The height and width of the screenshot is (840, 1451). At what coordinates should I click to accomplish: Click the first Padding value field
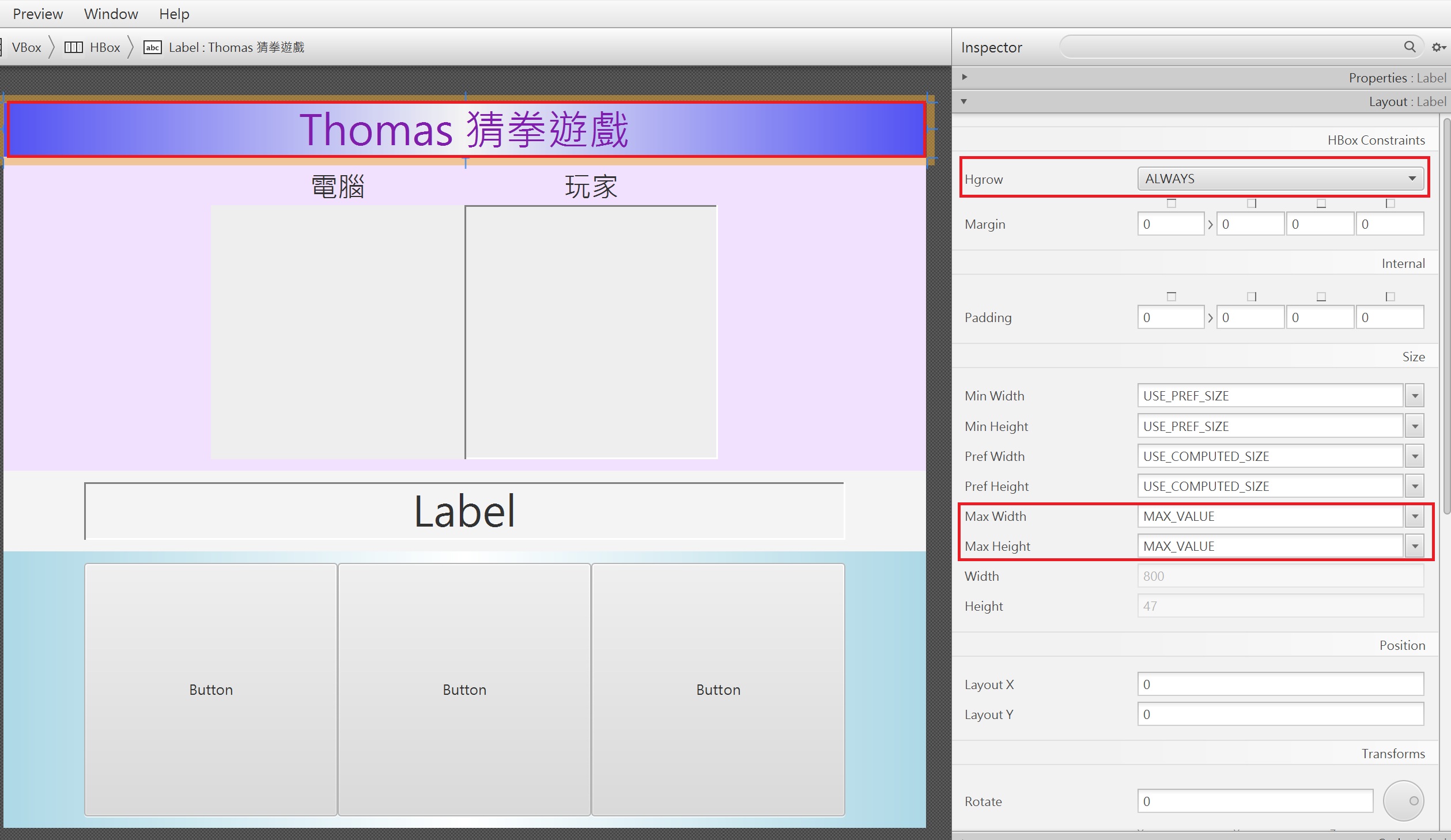point(1170,317)
